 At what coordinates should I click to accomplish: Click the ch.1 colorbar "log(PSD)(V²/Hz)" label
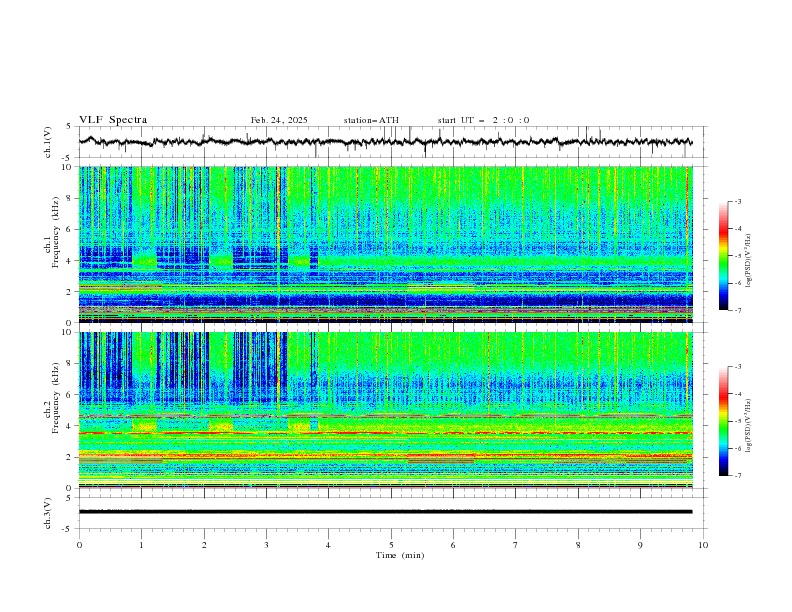coord(749,261)
